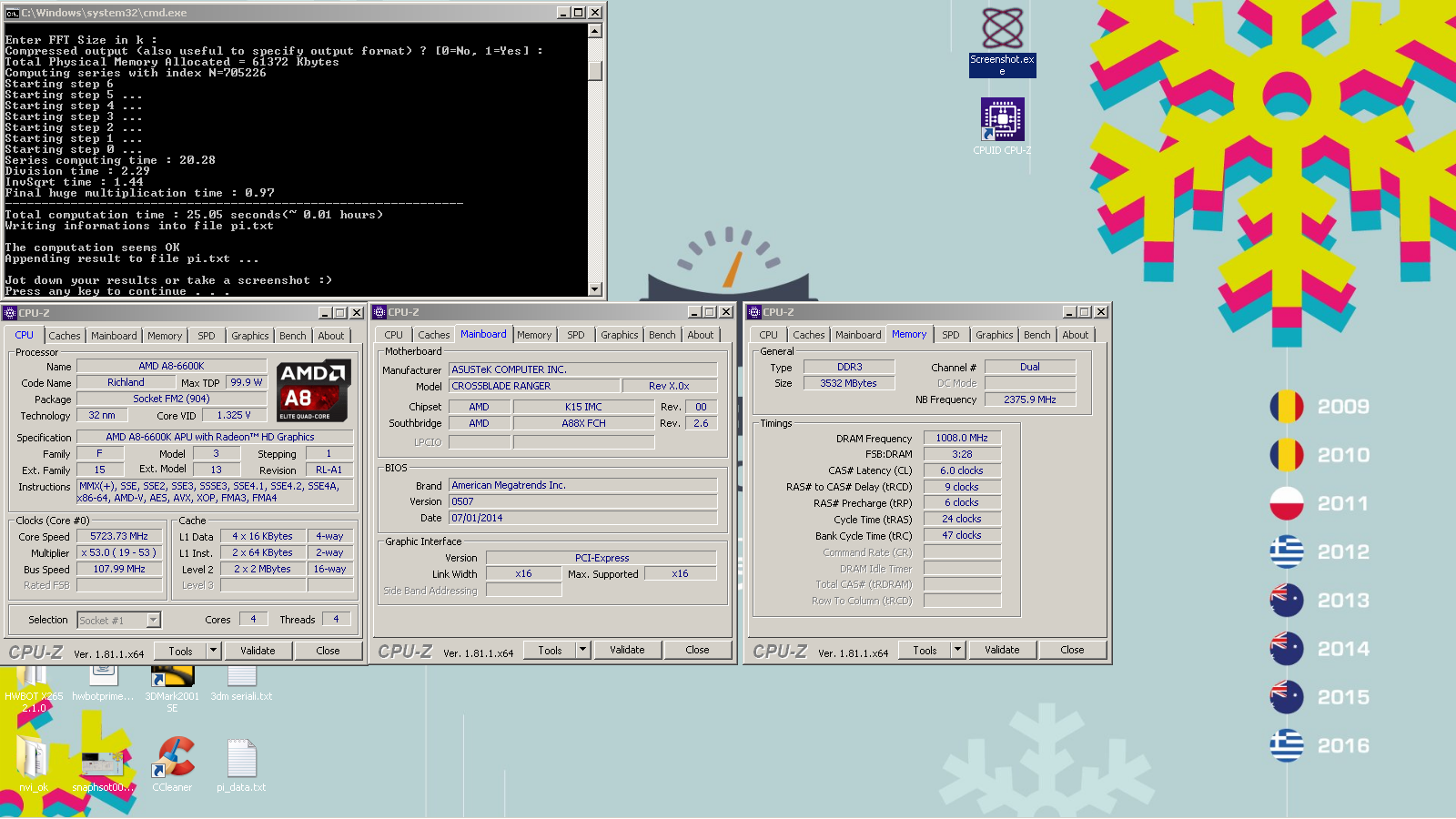Click the cmd window scrollbar down arrow

pos(595,289)
